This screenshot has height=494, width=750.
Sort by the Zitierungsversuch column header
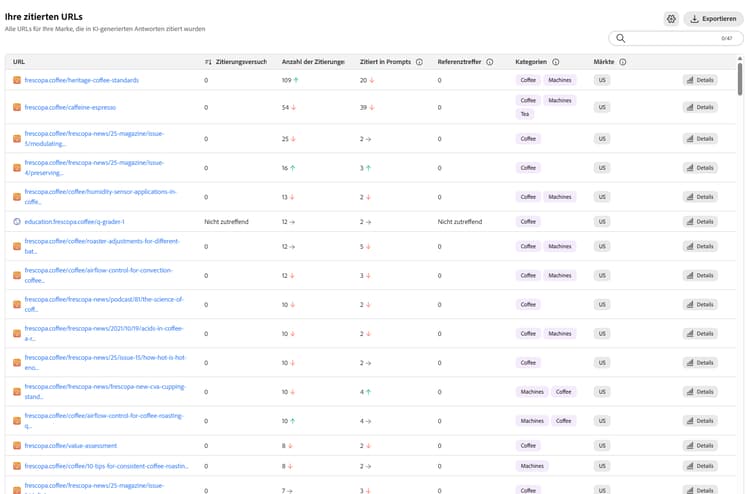[x=236, y=62]
